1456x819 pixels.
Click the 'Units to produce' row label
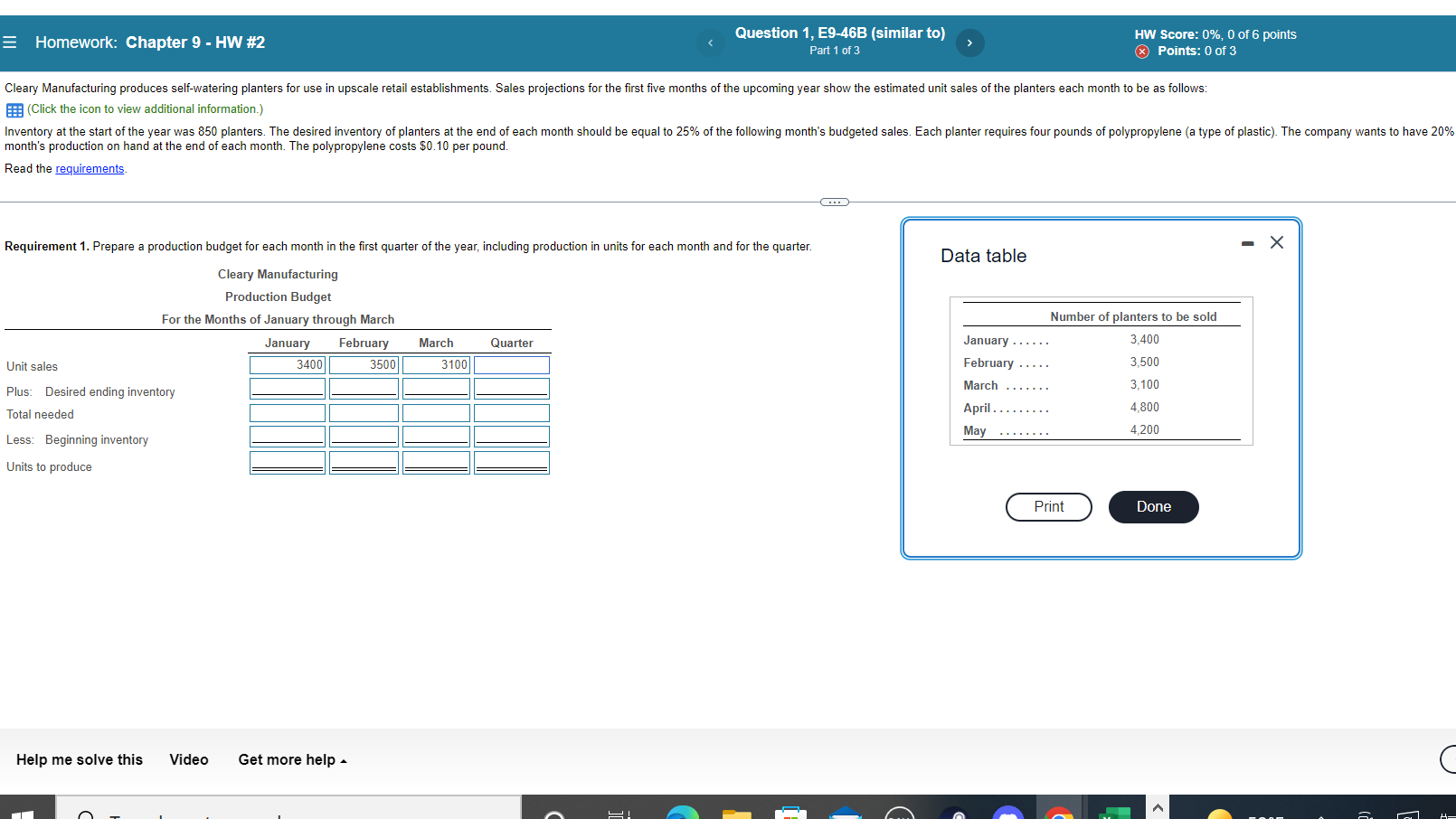click(x=49, y=467)
